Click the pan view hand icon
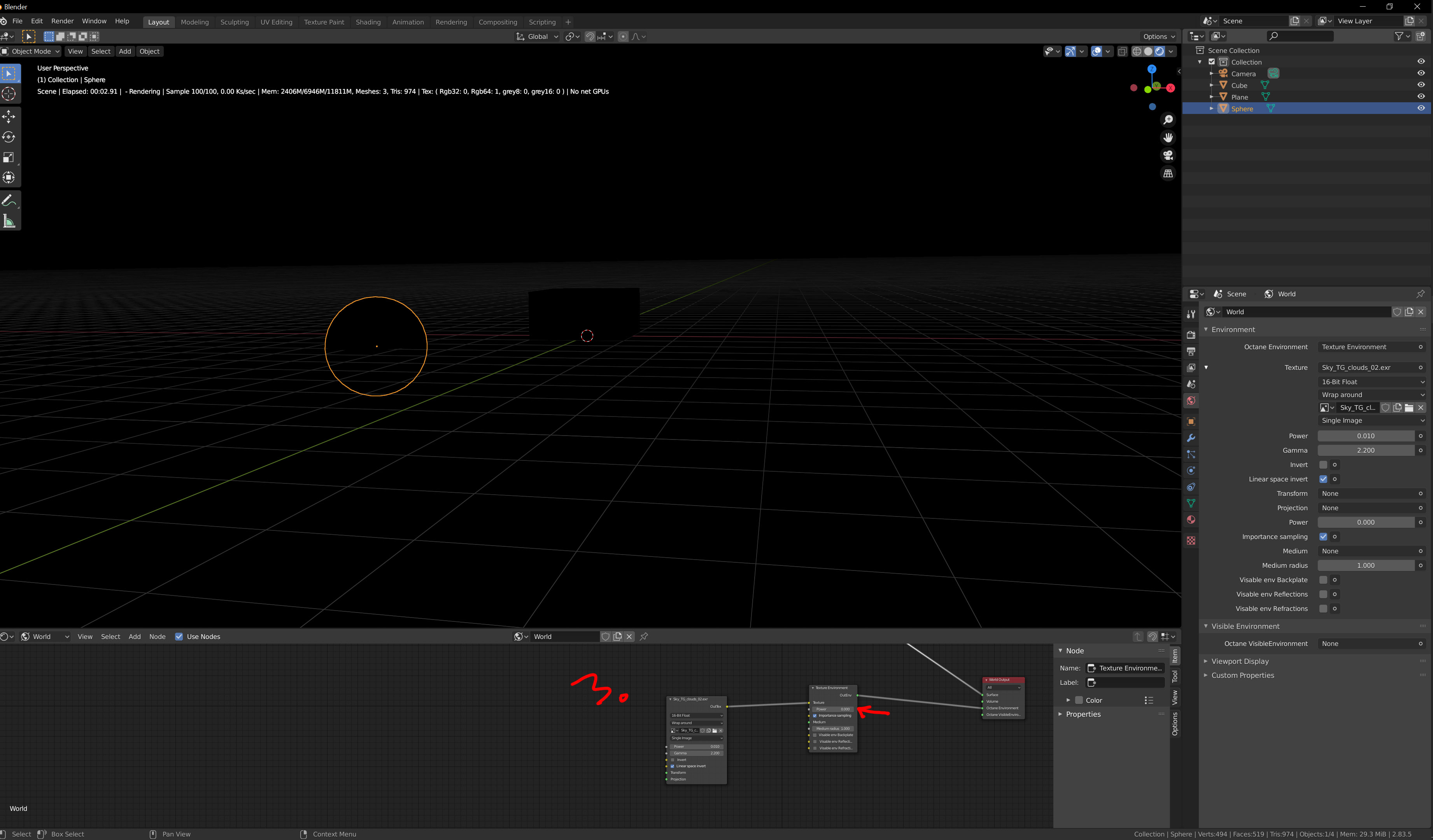The height and width of the screenshot is (840, 1433). pyautogui.click(x=1168, y=138)
